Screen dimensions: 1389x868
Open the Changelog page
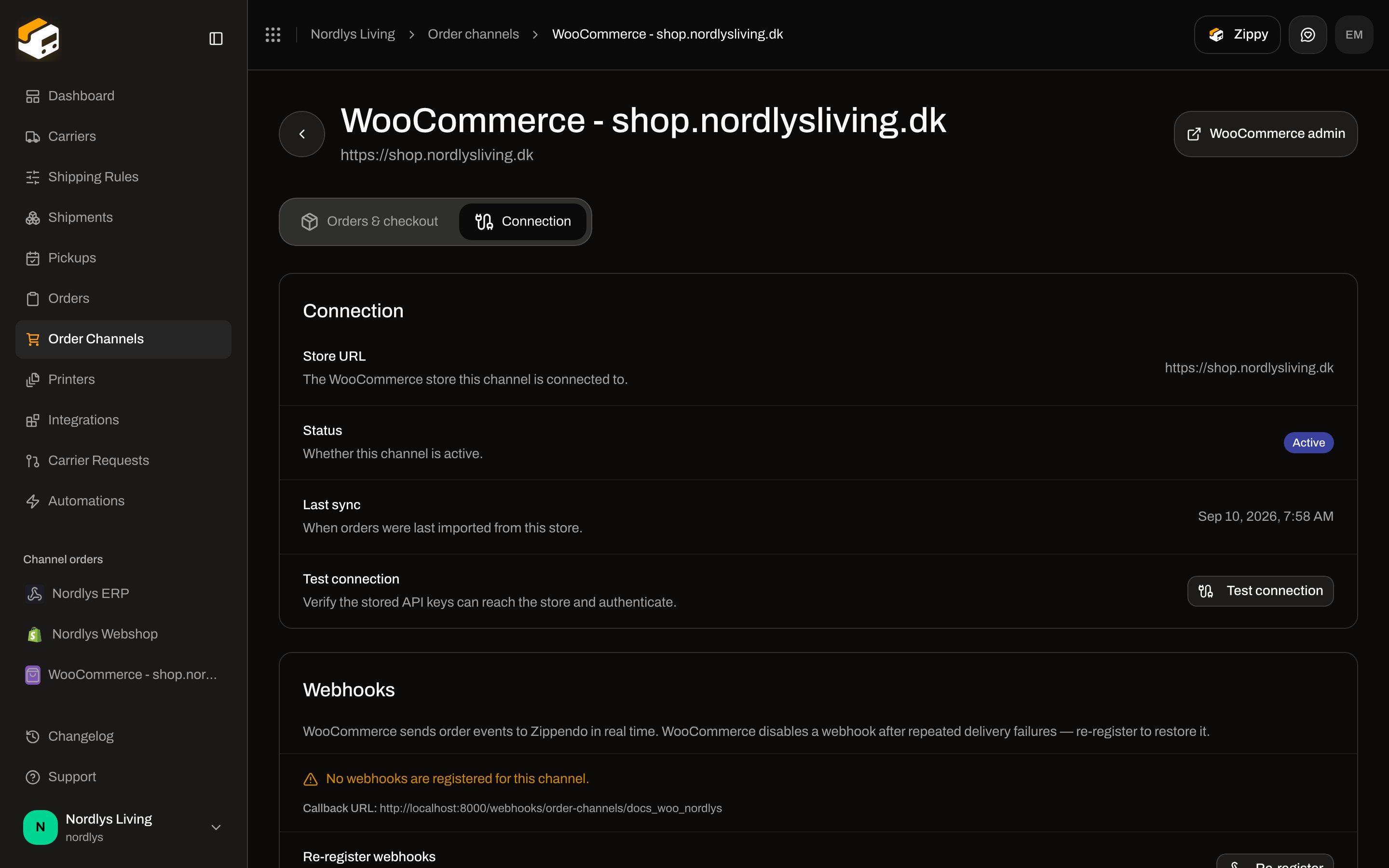click(123, 736)
